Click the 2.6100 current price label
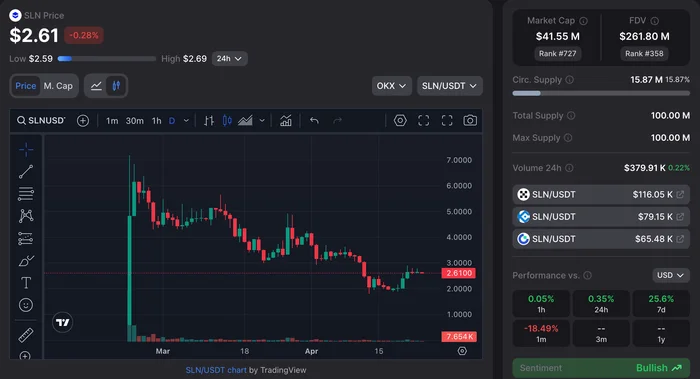Screen dimensions: 700x379 [458, 273]
